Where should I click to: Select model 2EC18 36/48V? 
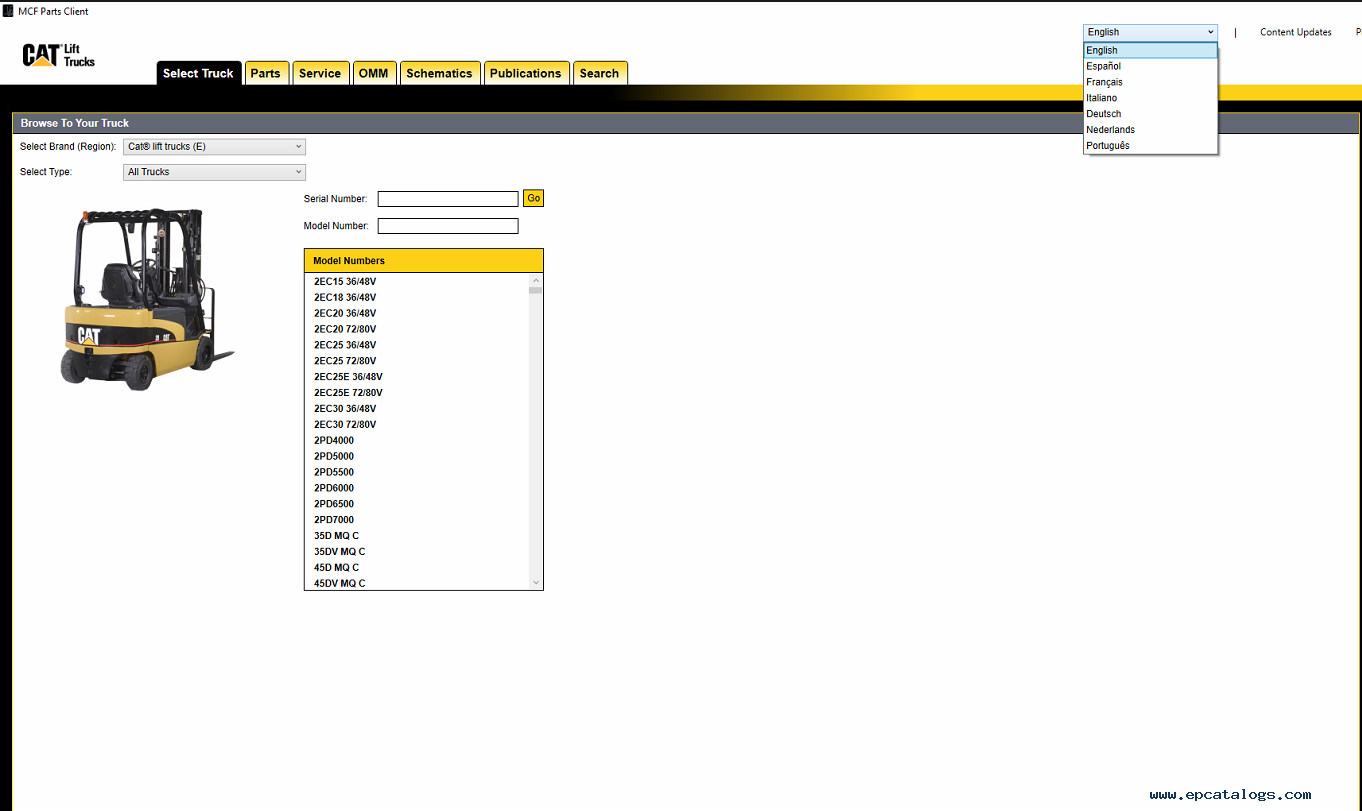[x=345, y=297]
